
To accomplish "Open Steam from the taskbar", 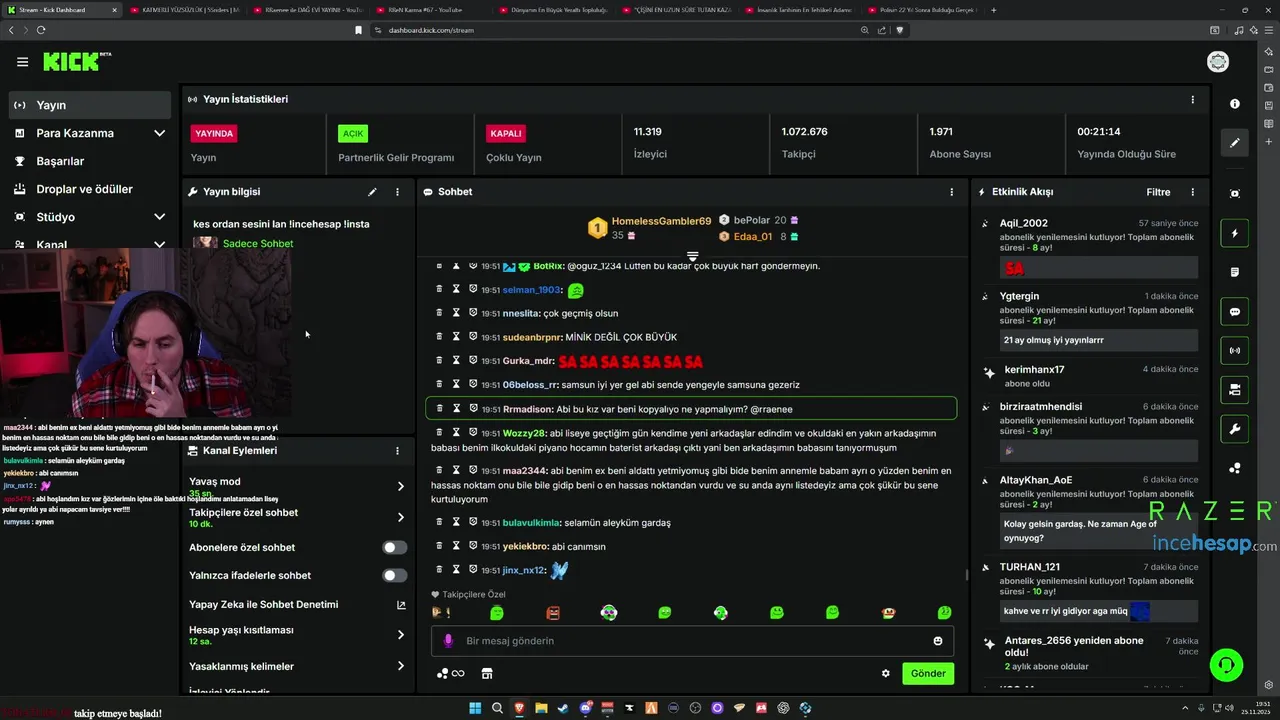I will tap(563, 708).
